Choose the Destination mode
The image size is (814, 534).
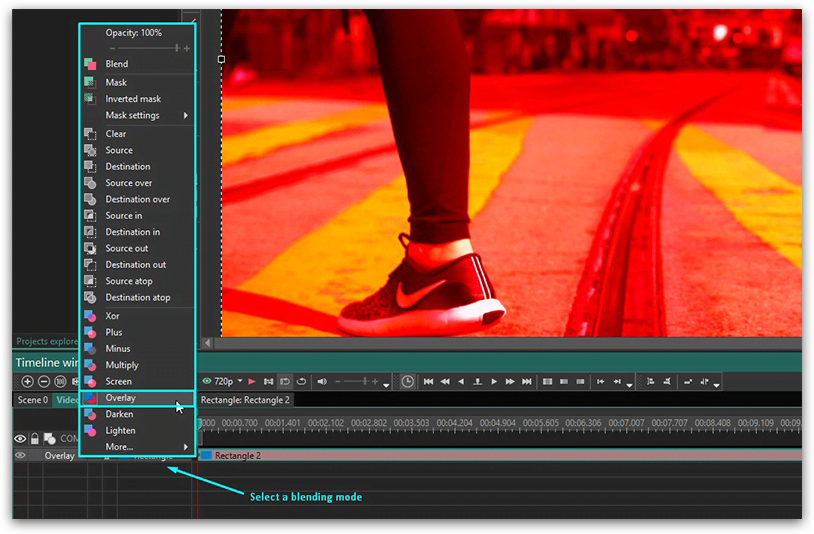[138, 167]
